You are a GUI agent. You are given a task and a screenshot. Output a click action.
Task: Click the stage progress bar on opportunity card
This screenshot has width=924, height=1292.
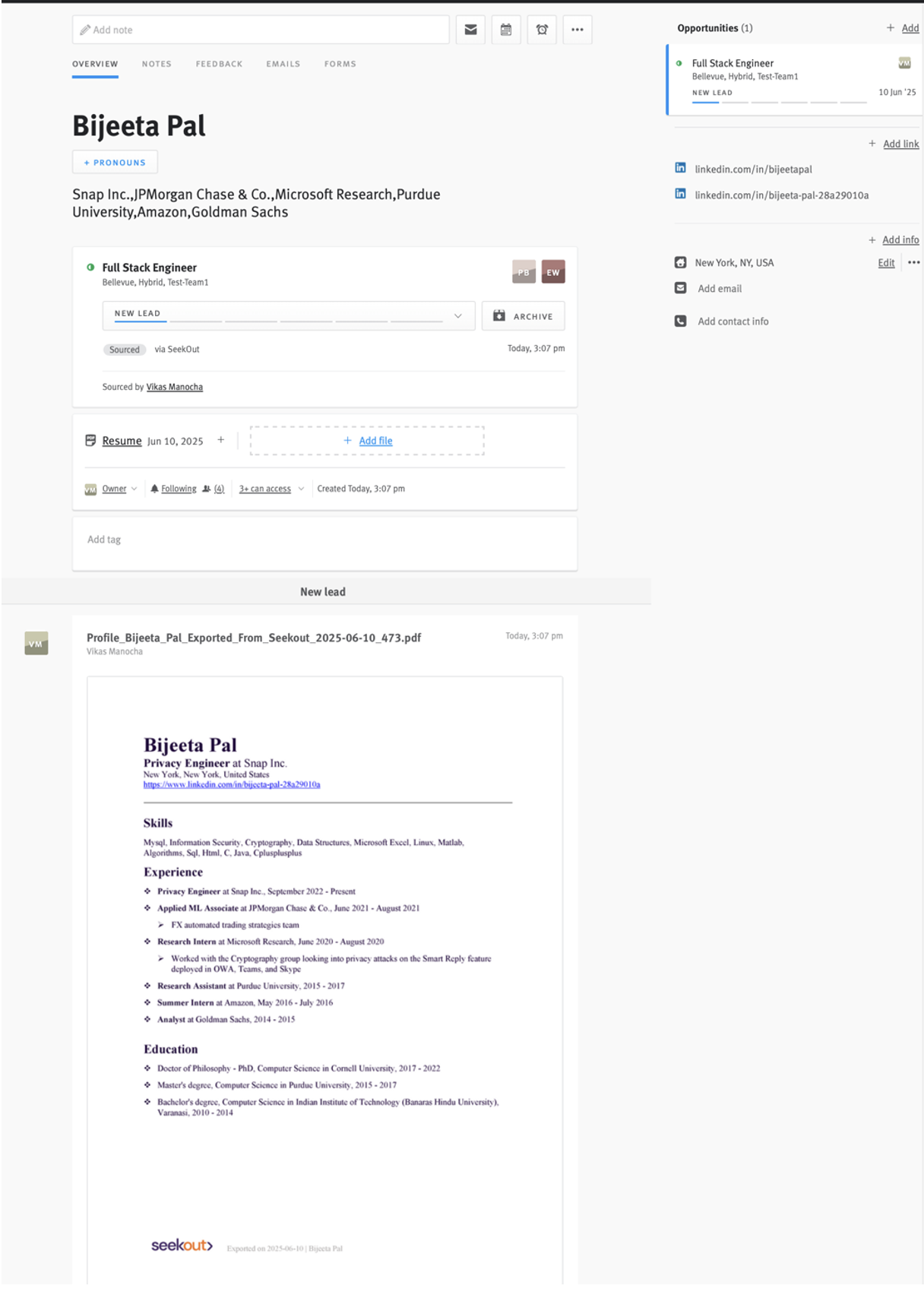click(779, 102)
